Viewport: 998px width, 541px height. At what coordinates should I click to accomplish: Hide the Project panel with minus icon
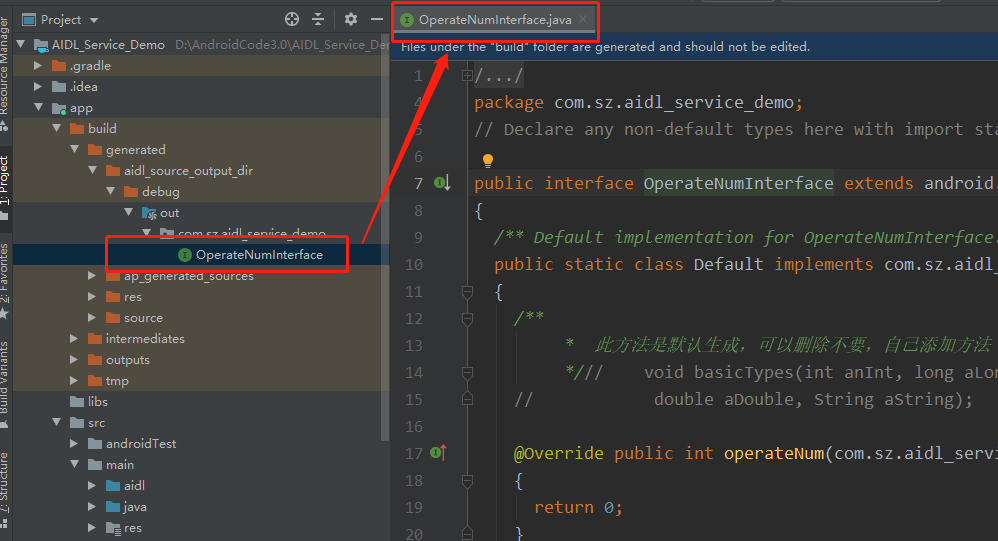point(377,19)
